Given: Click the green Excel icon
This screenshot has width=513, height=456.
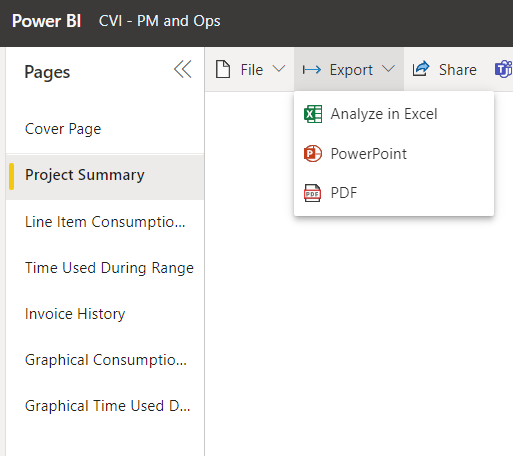Looking at the screenshot, I should pyautogui.click(x=313, y=114).
